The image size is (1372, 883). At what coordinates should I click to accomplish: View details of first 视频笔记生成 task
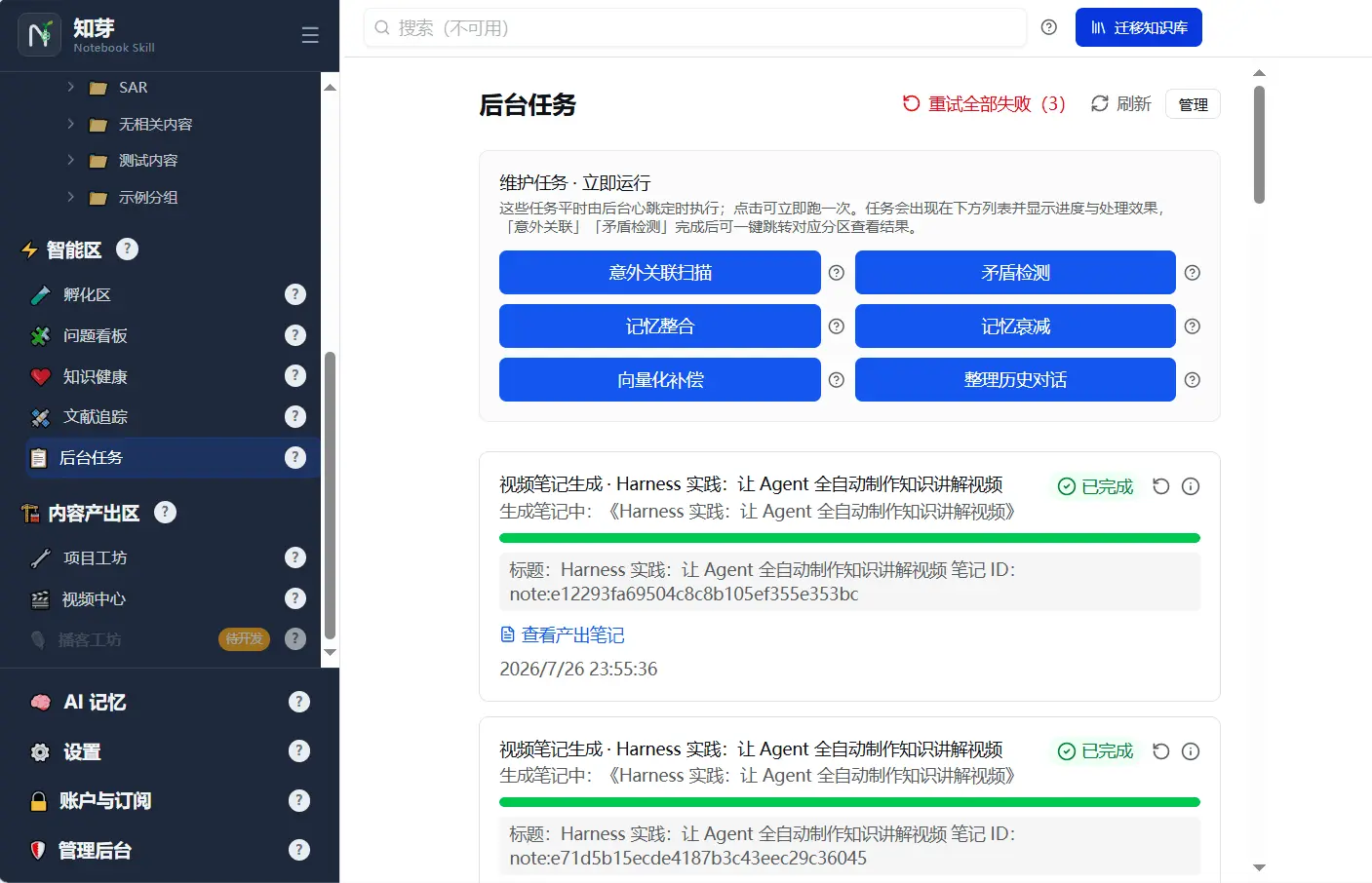tap(1191, 486)
